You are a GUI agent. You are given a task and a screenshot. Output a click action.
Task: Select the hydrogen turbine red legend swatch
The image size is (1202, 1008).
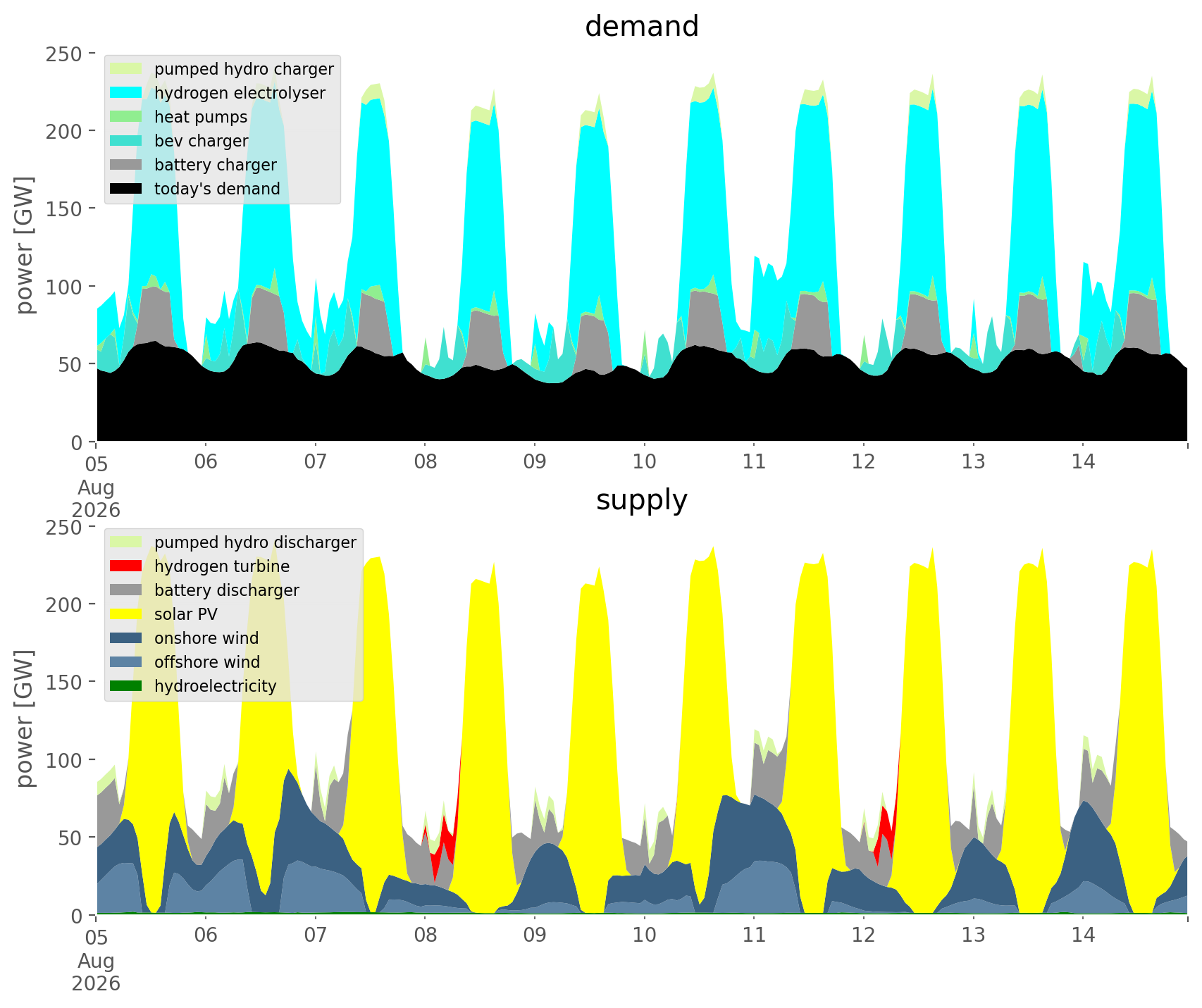(127, 566)
